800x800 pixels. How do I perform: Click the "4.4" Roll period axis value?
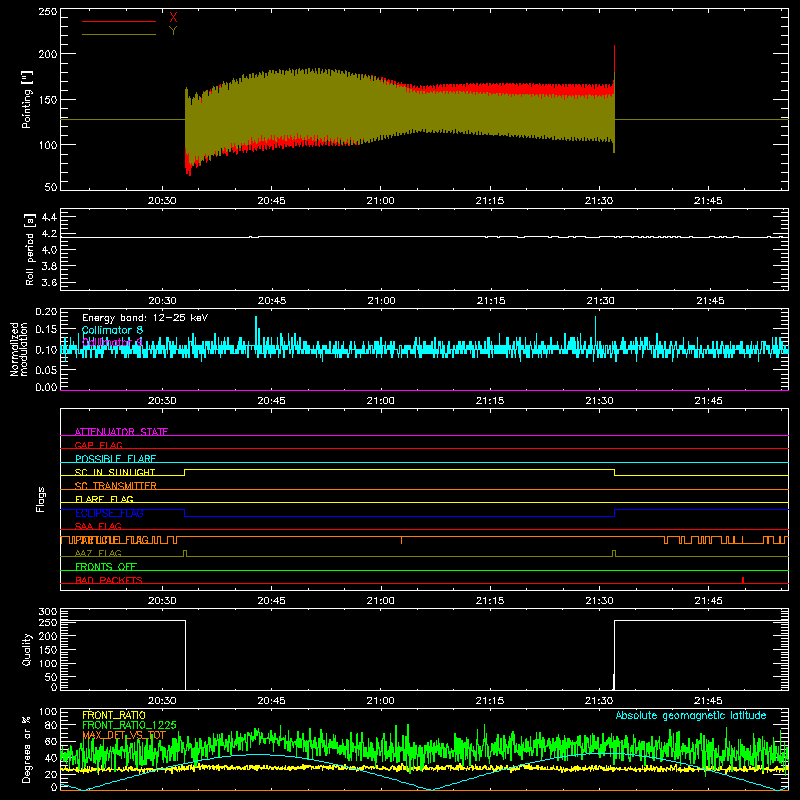pos(49,217)
